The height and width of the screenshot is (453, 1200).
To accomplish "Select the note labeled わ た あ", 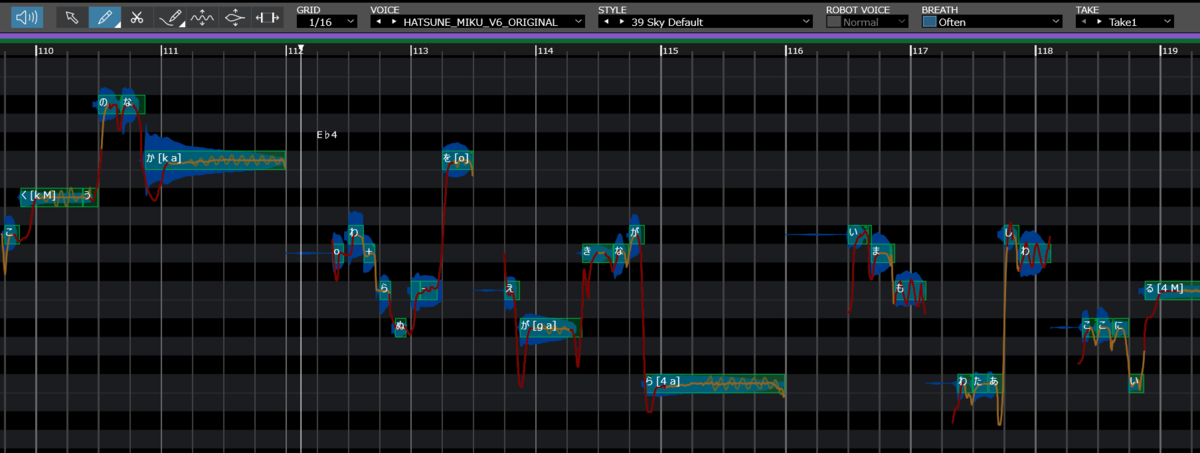I will click(x=979, y=382).
